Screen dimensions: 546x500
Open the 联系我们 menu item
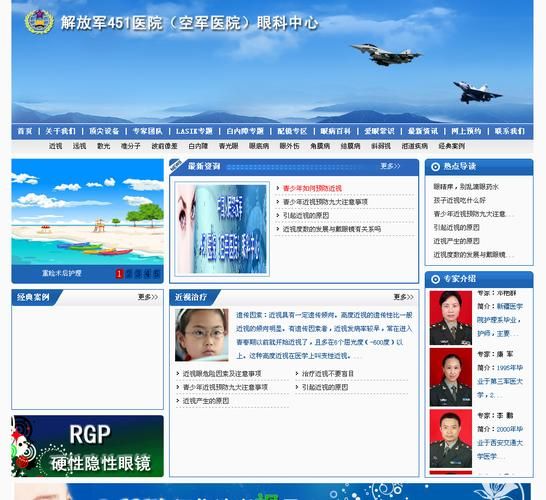click(x=510, y=131)
